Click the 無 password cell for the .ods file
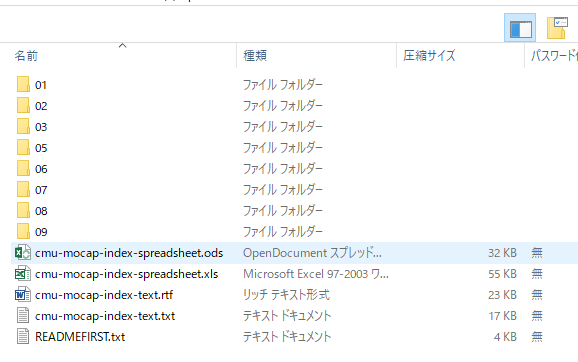 537,253
